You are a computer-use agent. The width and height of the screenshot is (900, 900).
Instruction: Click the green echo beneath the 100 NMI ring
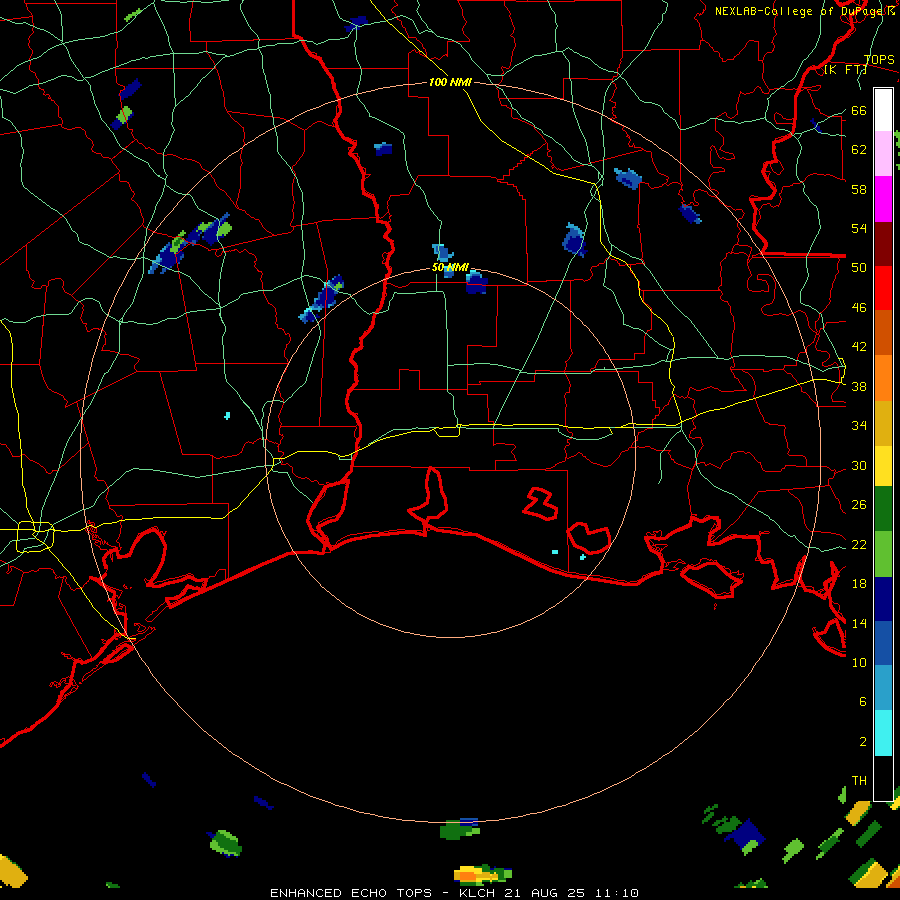pos(460,829)
